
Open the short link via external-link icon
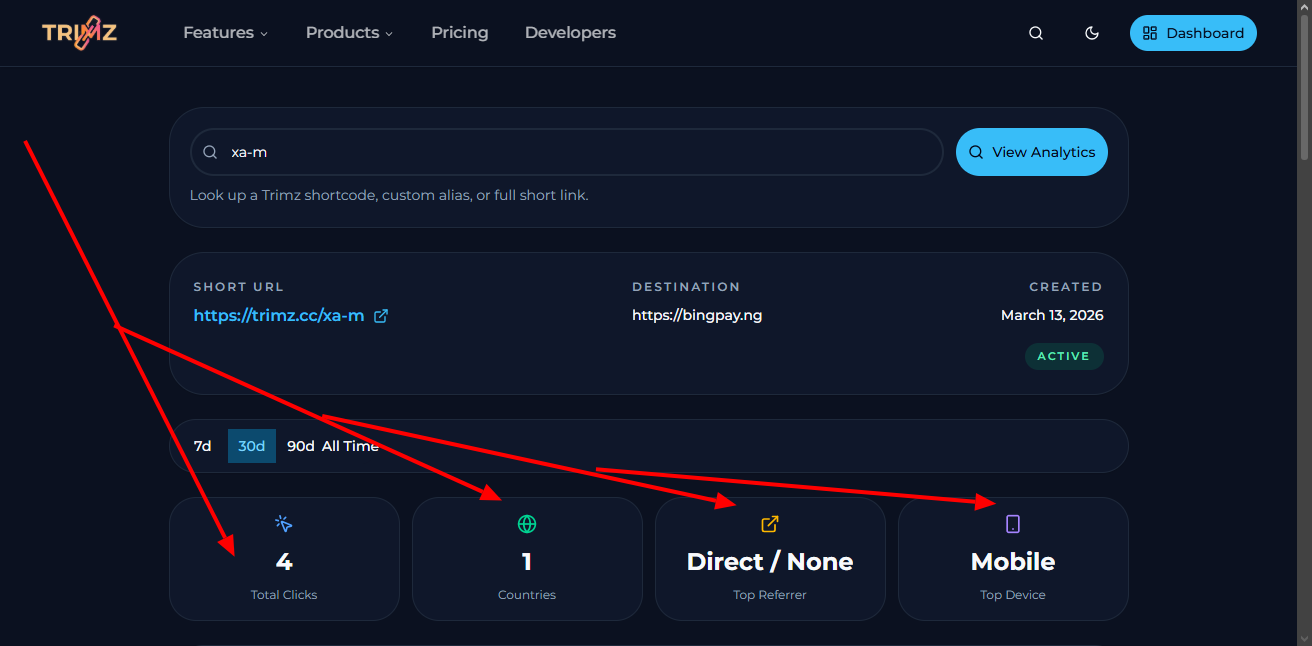click(x=380, y=315)
